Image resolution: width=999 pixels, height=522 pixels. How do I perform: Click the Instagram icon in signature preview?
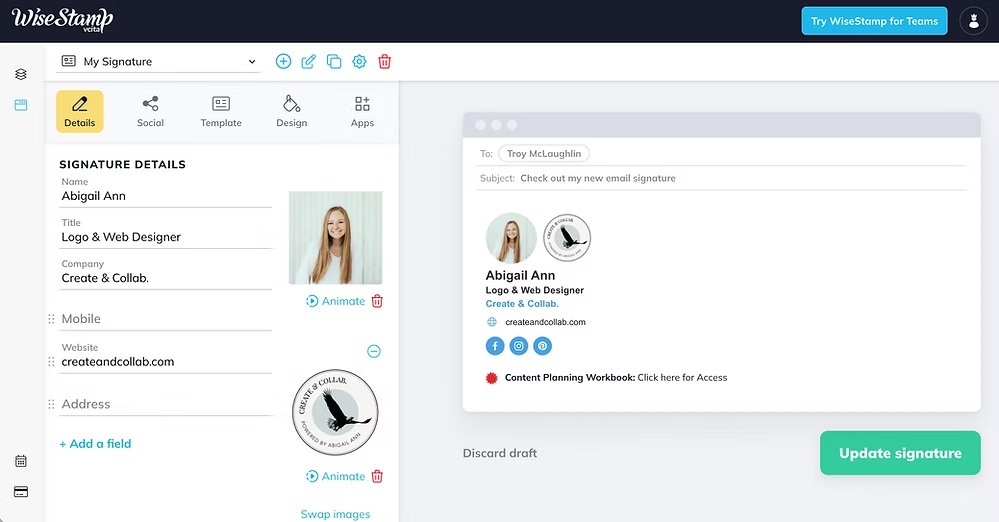(519, 346)
